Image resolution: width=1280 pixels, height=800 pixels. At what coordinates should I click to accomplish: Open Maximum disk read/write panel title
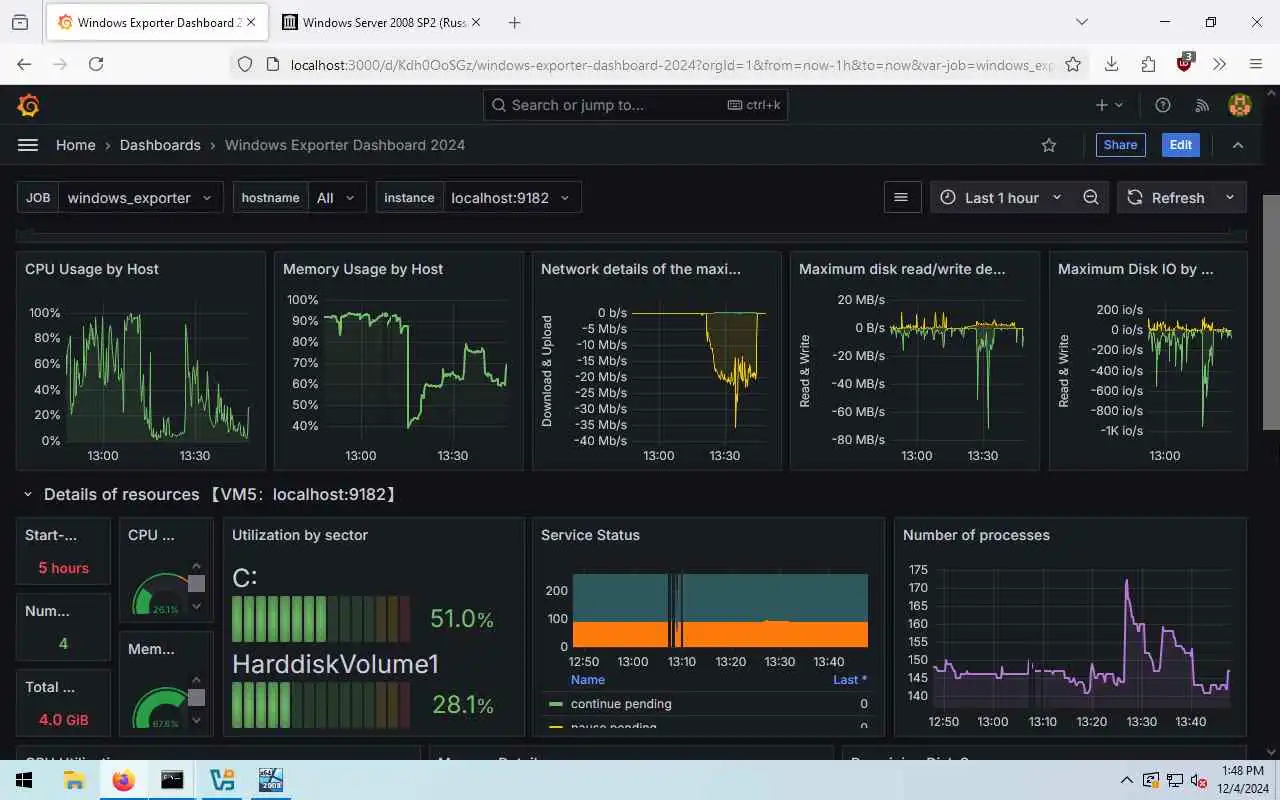(902, 269)
